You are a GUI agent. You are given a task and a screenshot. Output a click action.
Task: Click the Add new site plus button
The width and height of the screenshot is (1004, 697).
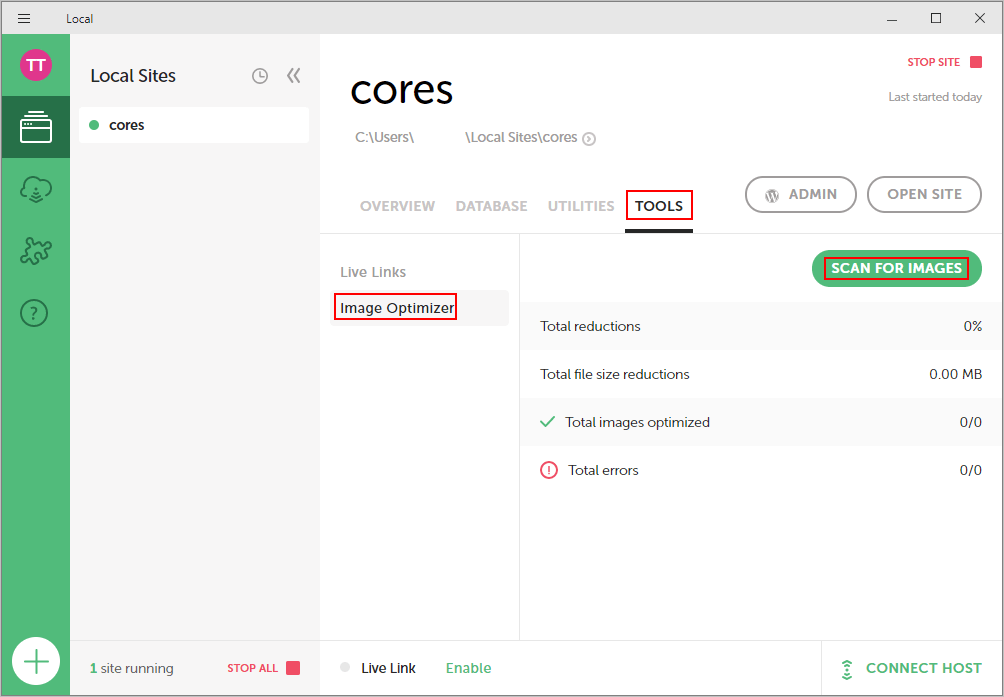[36, 661]
